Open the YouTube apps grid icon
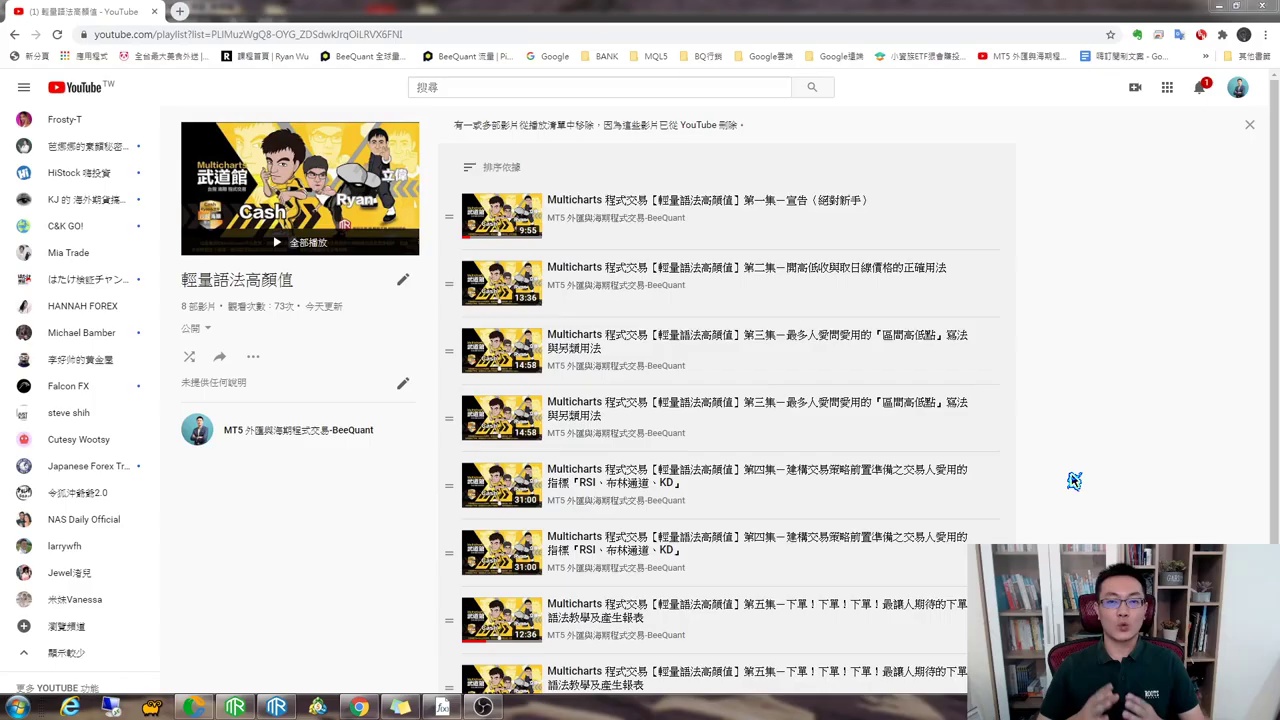Image resolution: width=1280 pixels, height=720 pixels. click(1167, 88)
